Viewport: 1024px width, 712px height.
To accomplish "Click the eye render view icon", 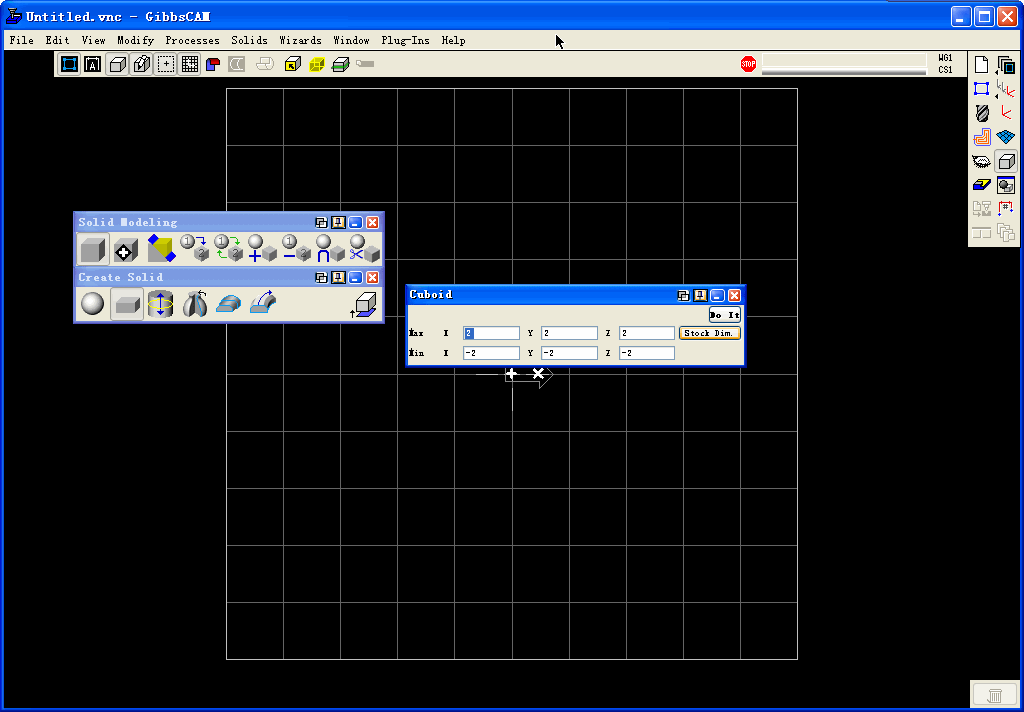I will click(x=982, y=161).
